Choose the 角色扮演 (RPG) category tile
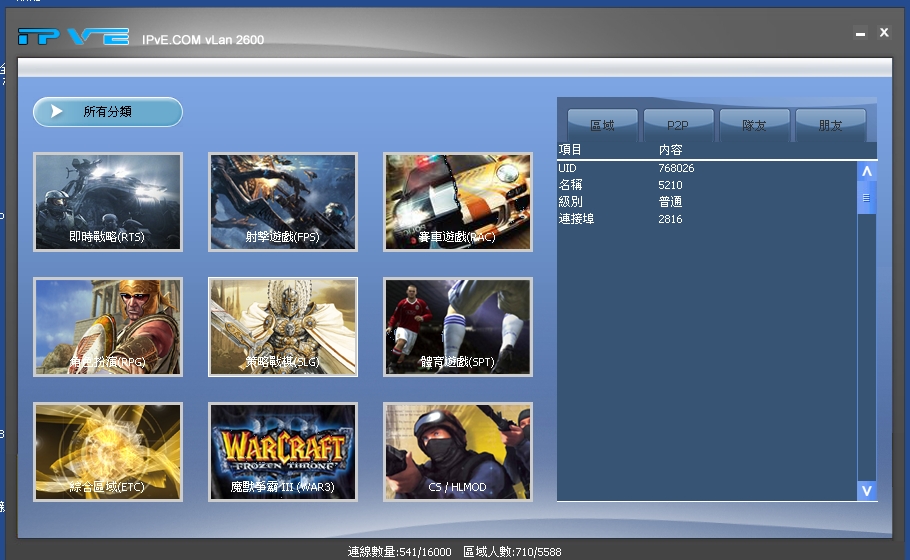Viewport: 910px width, 560px height. pos(108,327)
